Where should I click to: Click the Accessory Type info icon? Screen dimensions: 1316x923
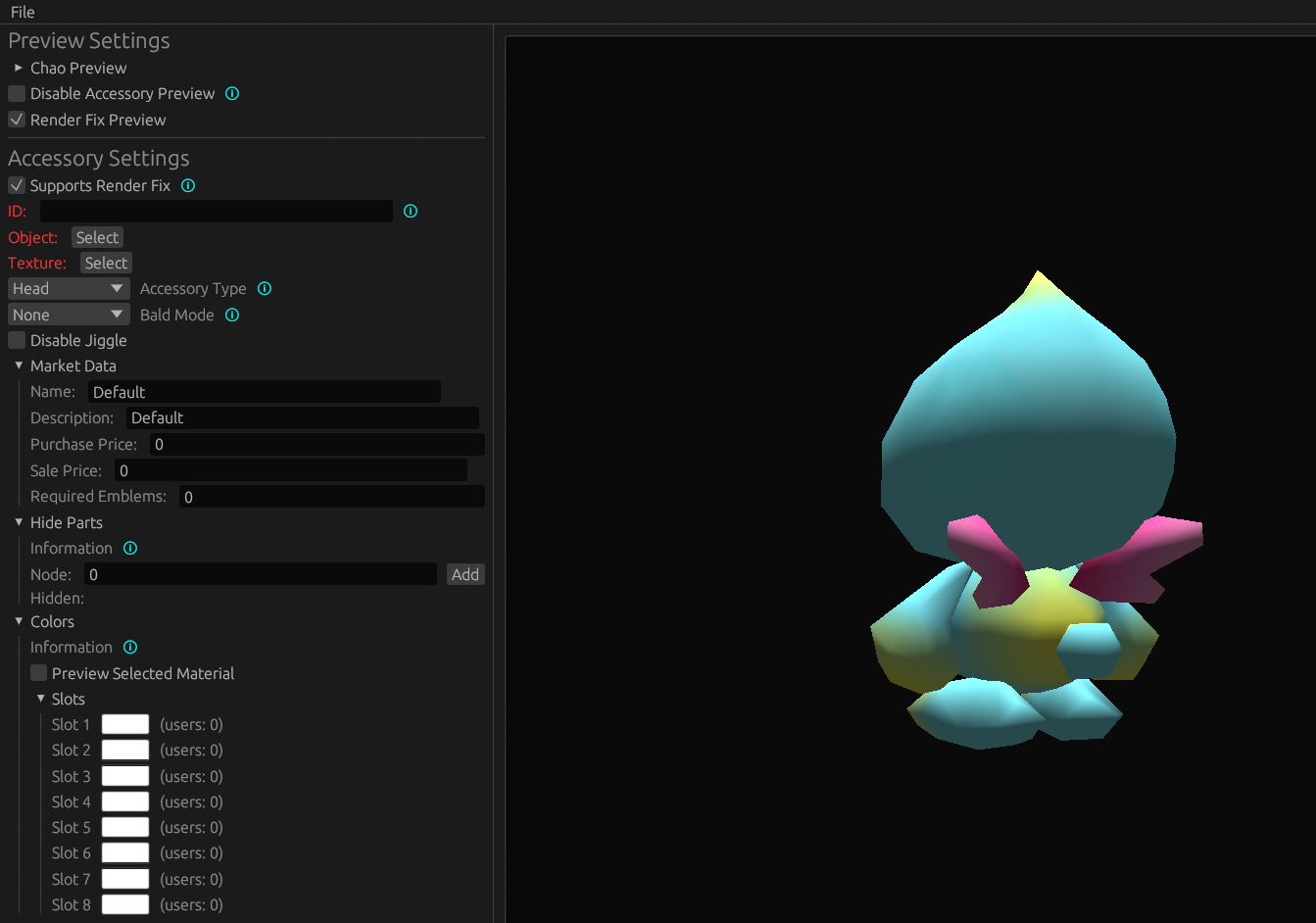264,288
